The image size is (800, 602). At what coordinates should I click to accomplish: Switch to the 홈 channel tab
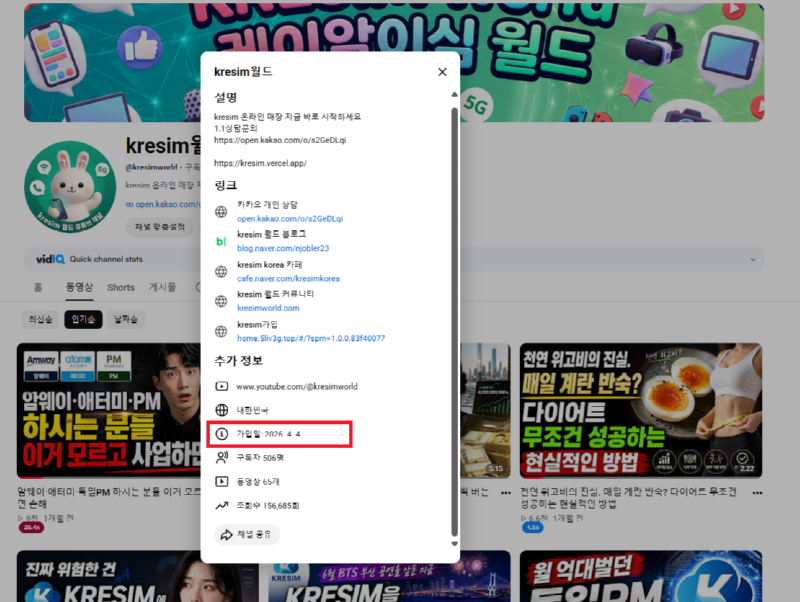38,287
